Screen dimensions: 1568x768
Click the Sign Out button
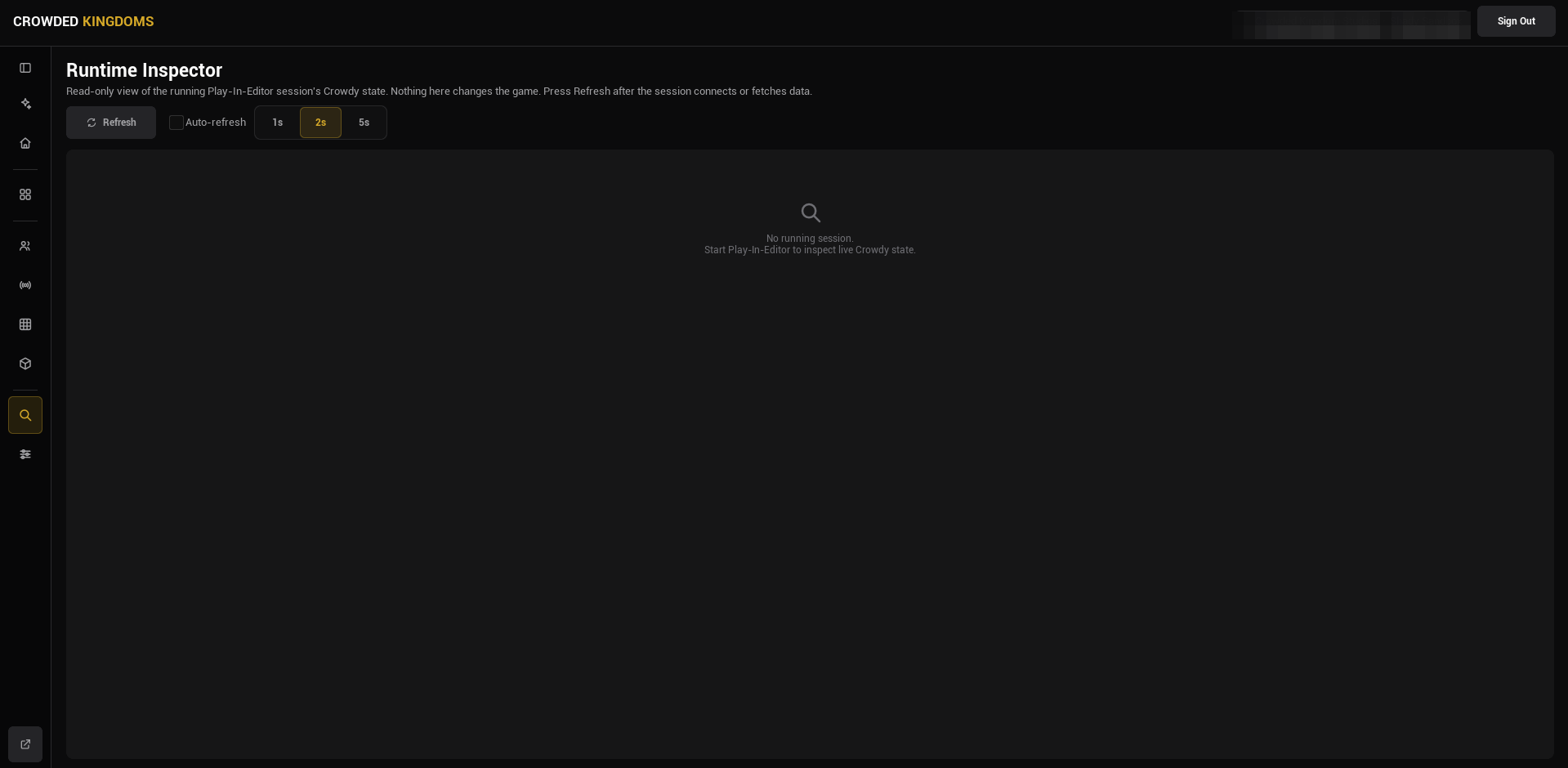pos(1516,21)
